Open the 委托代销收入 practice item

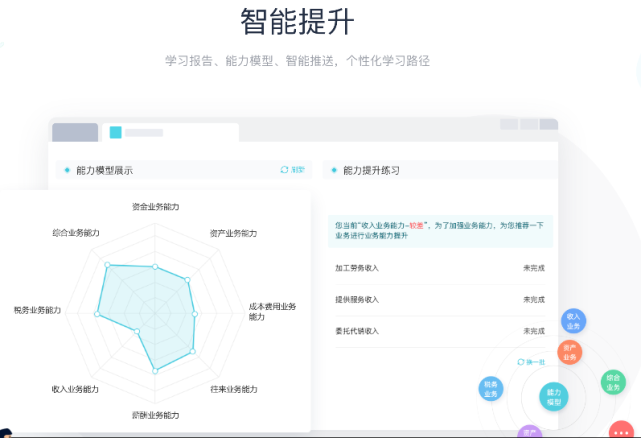357,331
